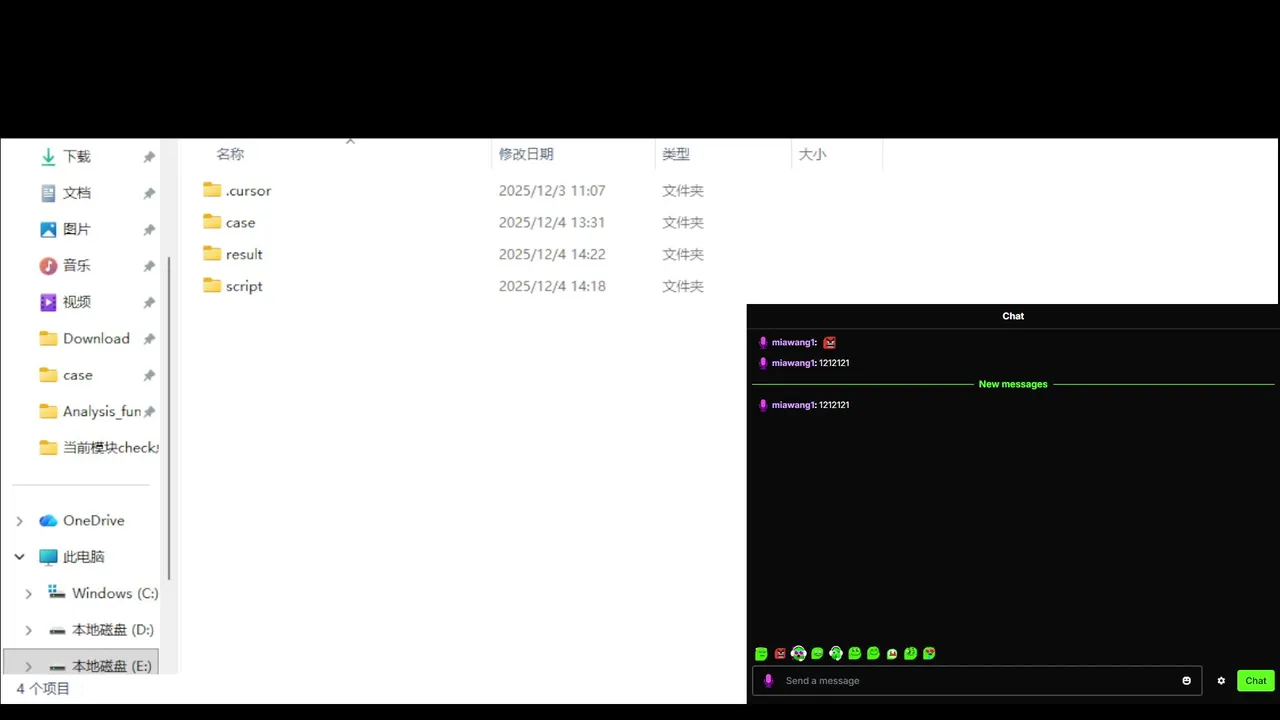Open the 图片 pictures location
Viewport: 1280px width, 720px height.
pos(76,229)
